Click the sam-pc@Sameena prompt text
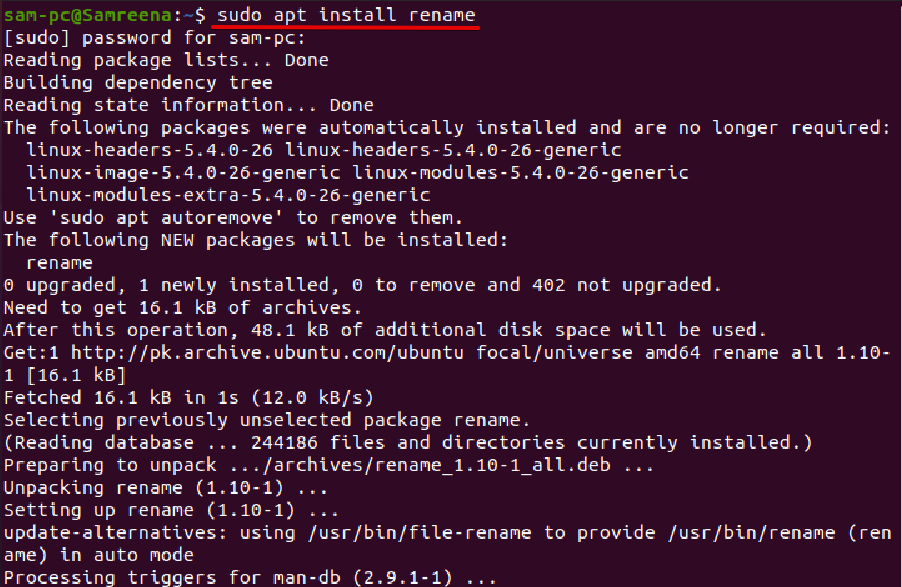902x587 pixels. click(x=87, y=14)
